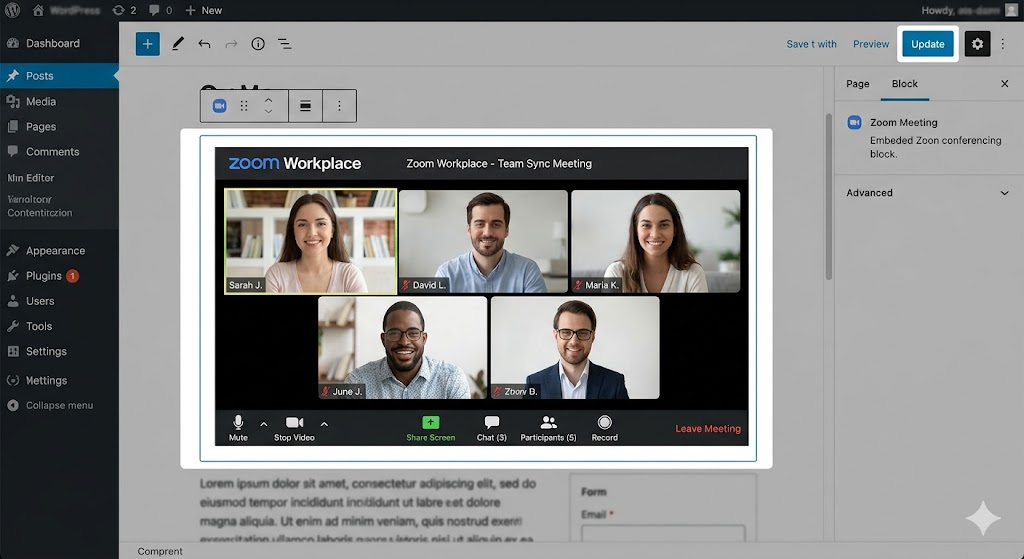Open the block toolbar three-dot options
Image resolution: width=1024 pixels, height=559 pixels.
tap(339, 106)
